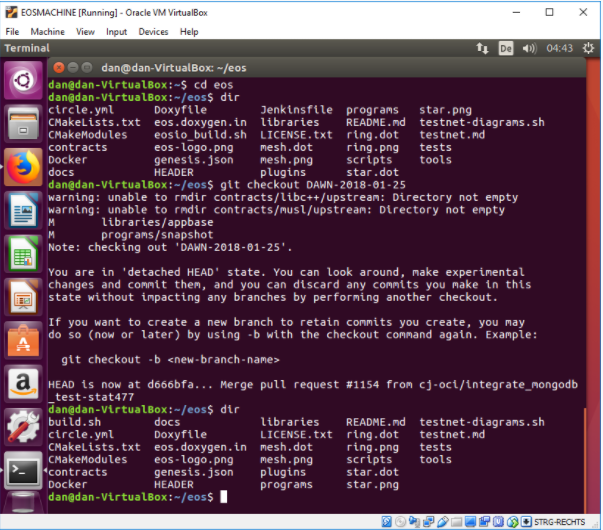The image size is (603, 530).
Task: Click the USB devices status icon
Action: pyautogui.click(x=443, y=522)
